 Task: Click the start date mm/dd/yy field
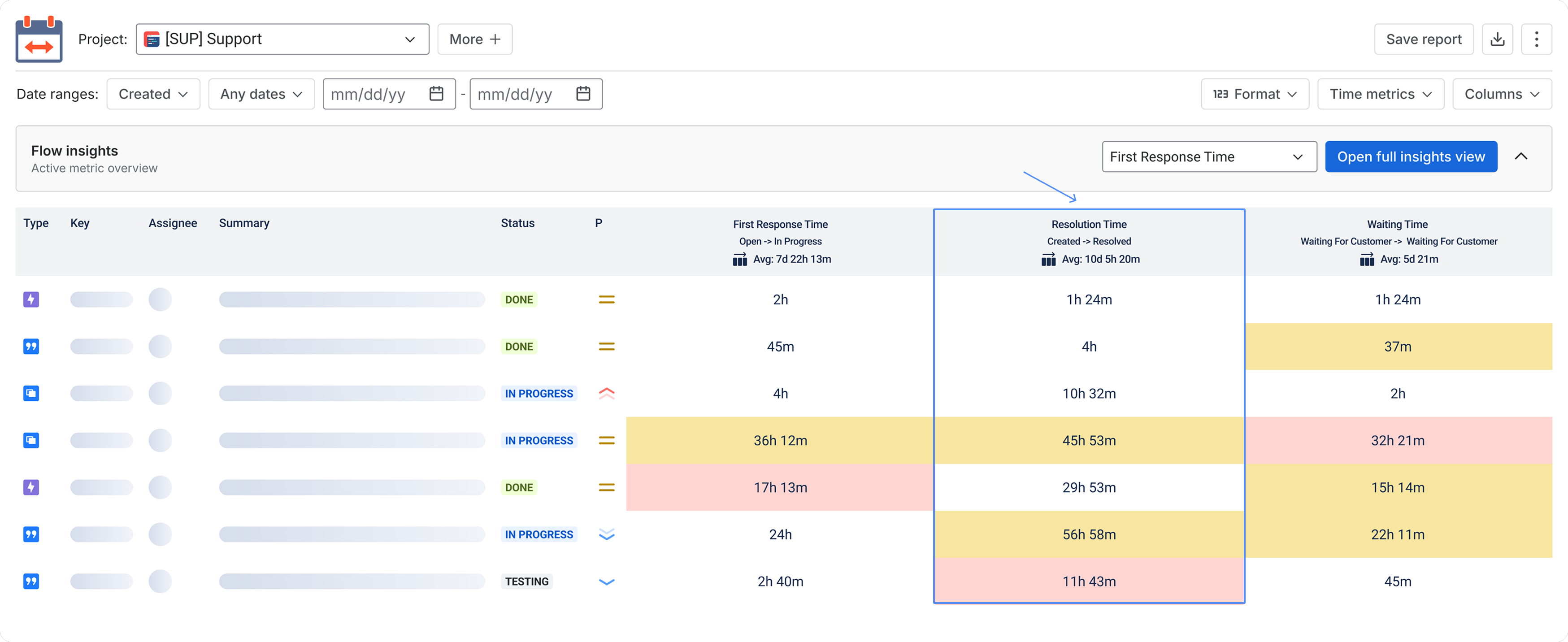click(x=389, y=94)
